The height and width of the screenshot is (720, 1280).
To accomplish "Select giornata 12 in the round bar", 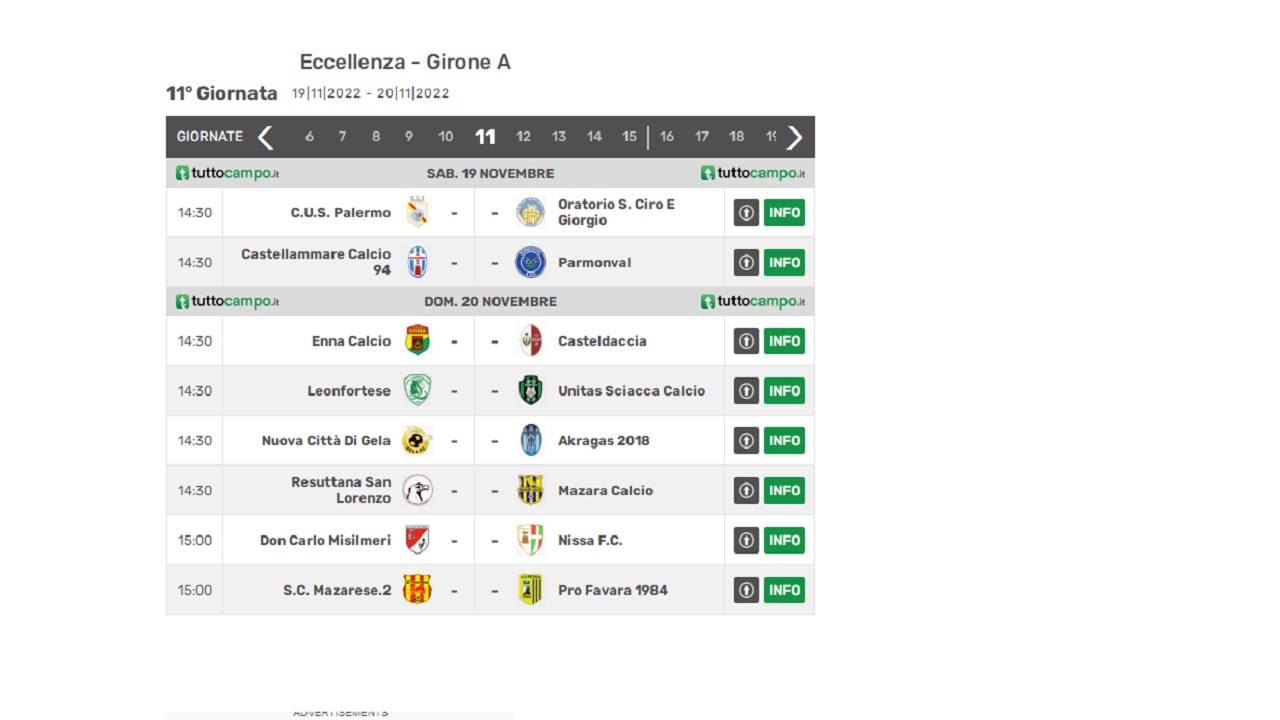I will (x=523, y=137).
